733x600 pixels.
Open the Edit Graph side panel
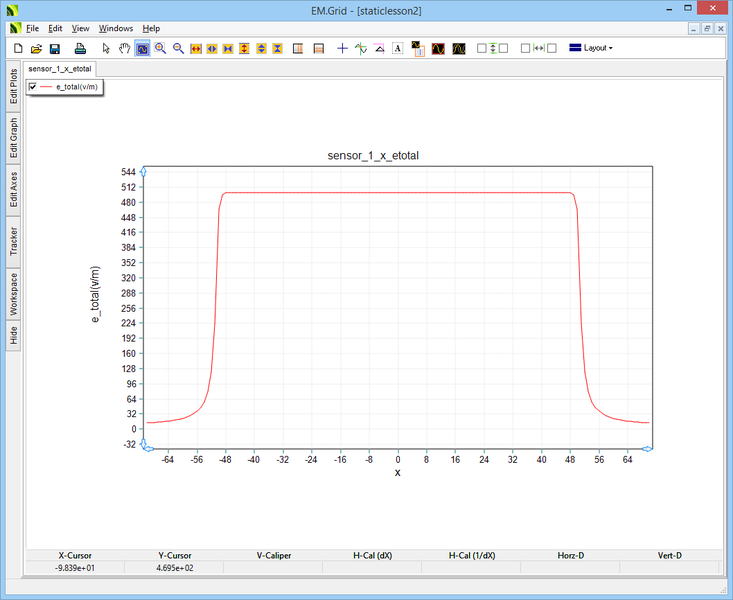[x=14, y=138]
